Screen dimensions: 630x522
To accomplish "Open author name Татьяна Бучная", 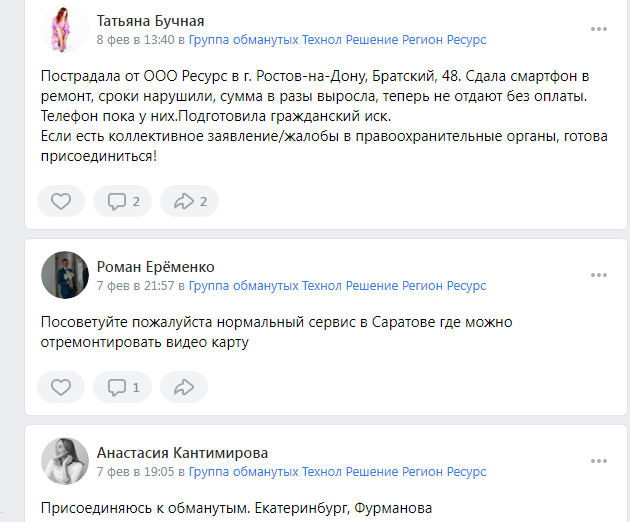I will coord(150,21).
